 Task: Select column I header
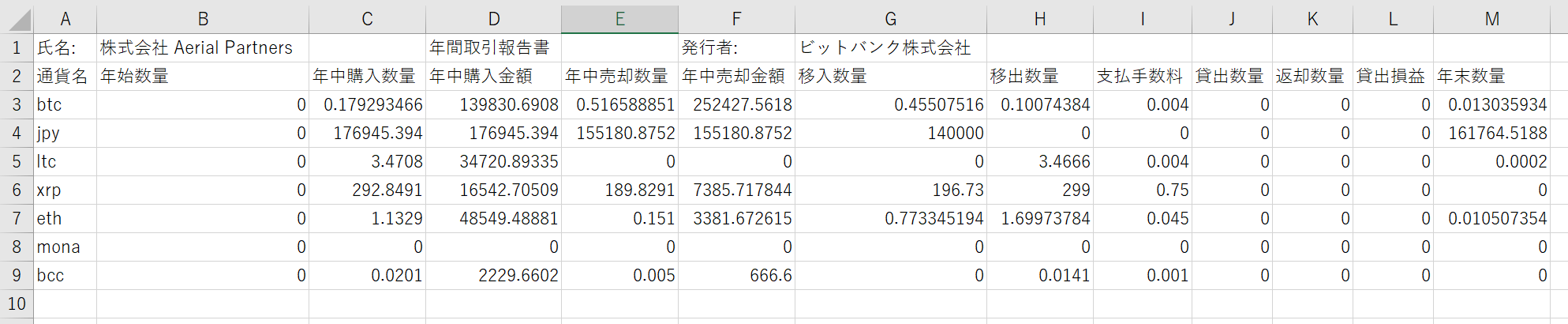(x=1143, y=19)
